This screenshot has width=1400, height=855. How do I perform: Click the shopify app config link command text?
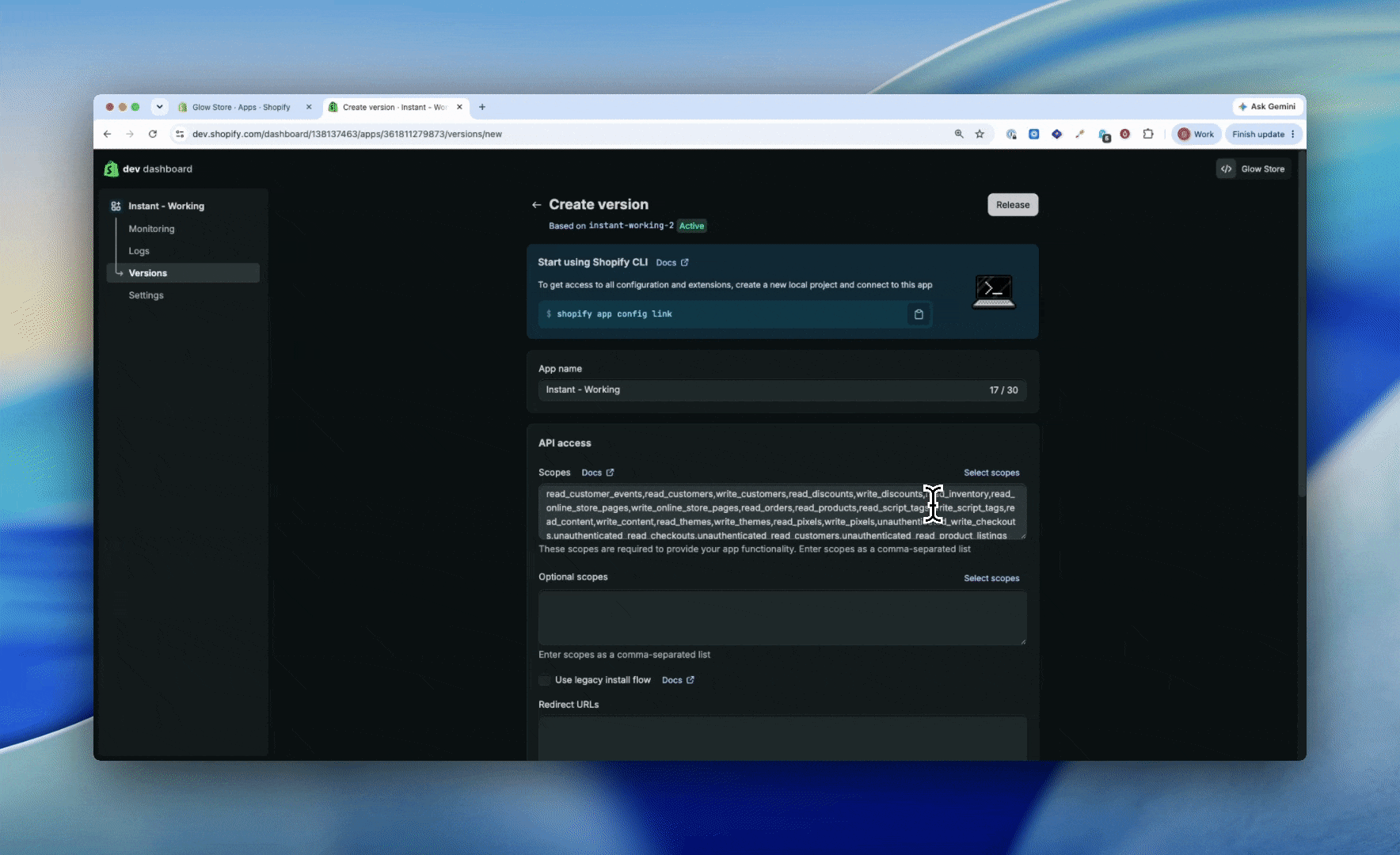pyautogui.click(x=614, y=314)
